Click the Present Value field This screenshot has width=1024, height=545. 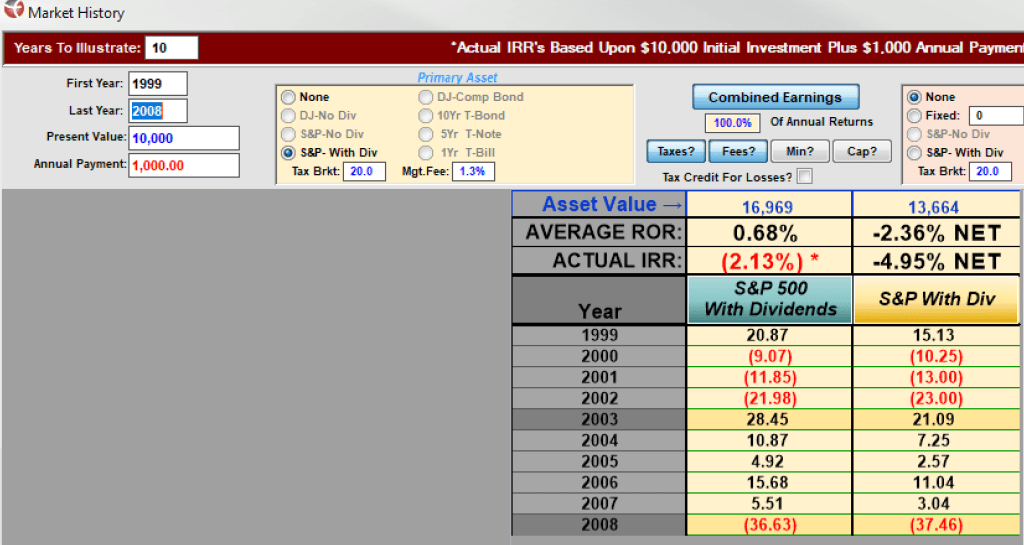pyautogui.click(x=184, y=138)
